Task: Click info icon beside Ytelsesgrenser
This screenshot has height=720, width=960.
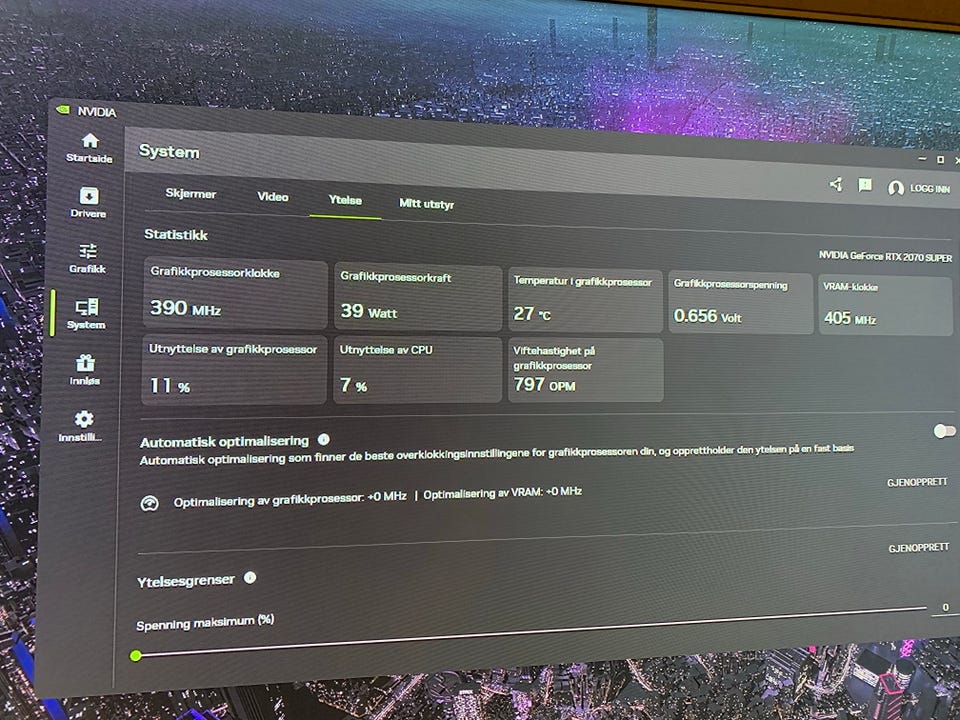Action: 250,577
